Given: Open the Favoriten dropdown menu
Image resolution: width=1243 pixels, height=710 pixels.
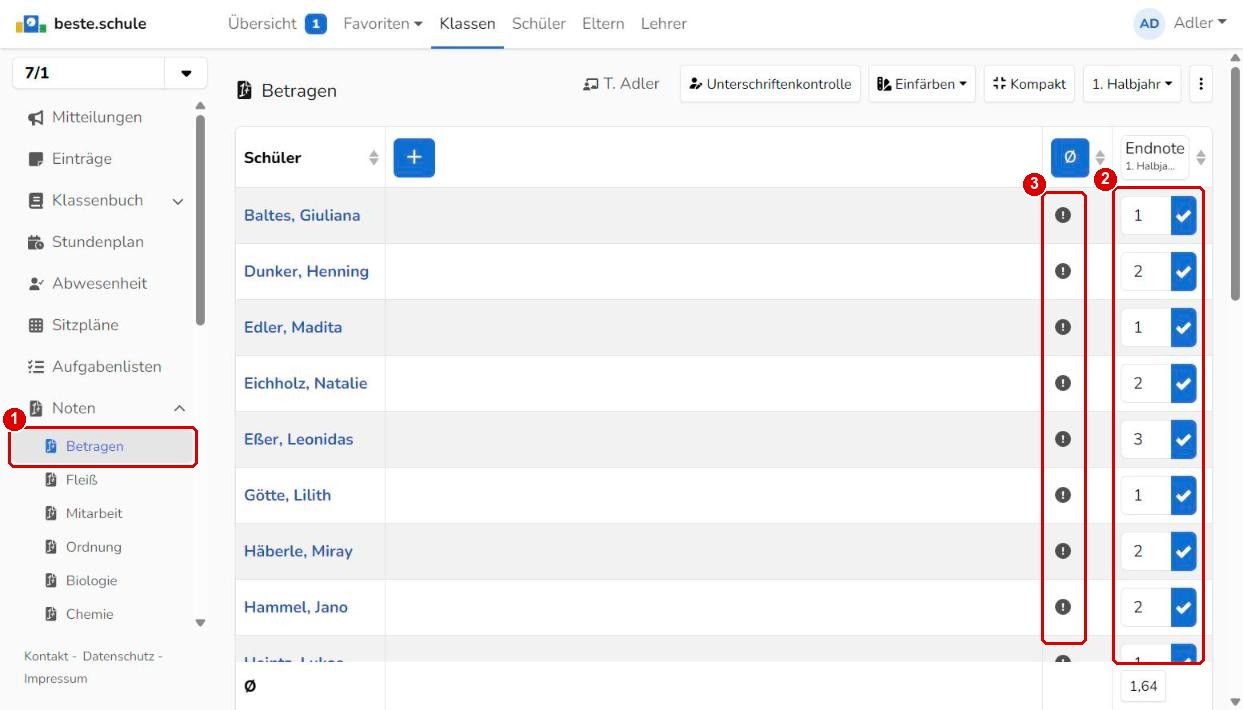Looking at the screenshot, I should click(x=383, y=23).
